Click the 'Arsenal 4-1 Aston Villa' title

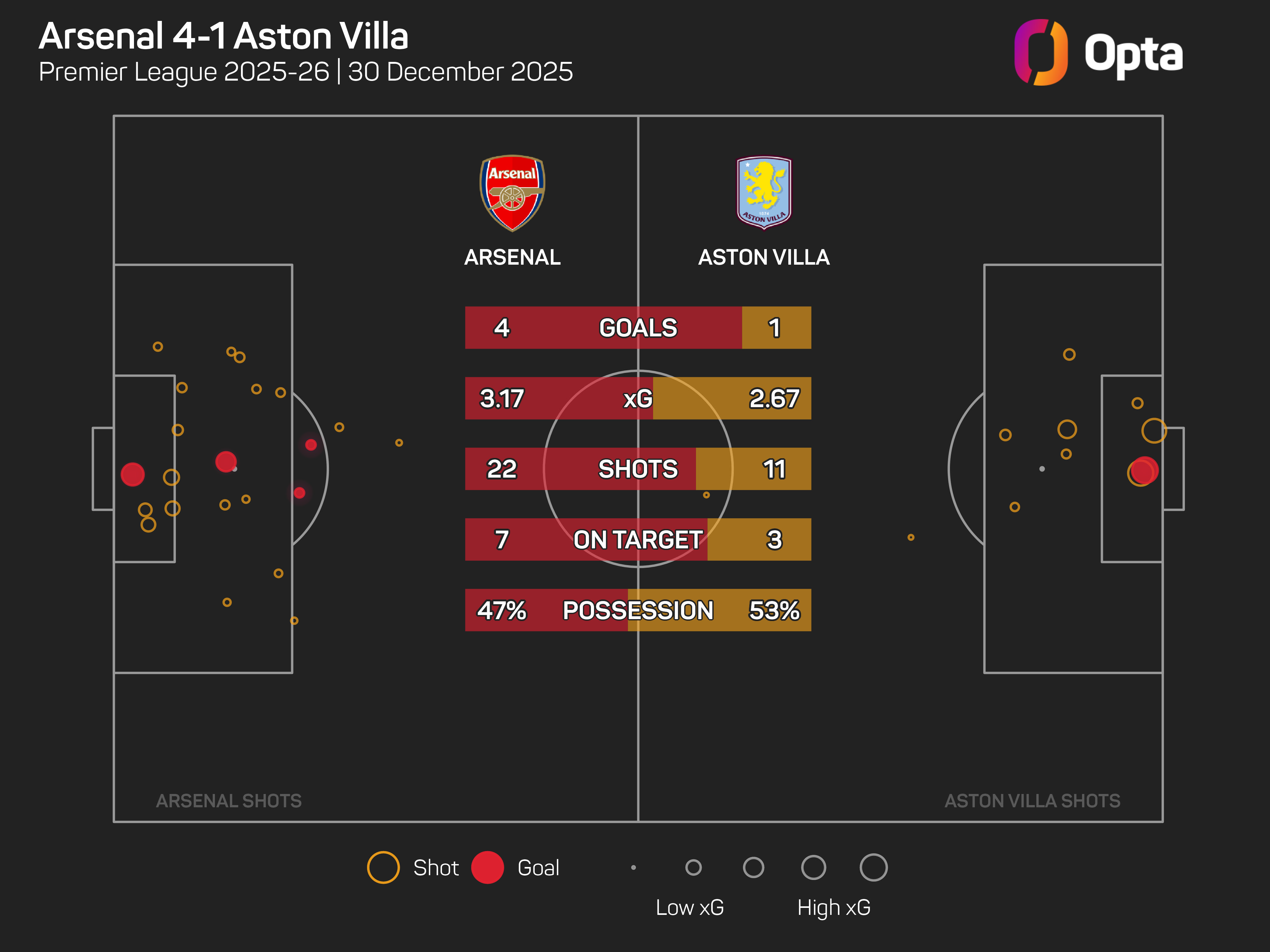point(223,36)
